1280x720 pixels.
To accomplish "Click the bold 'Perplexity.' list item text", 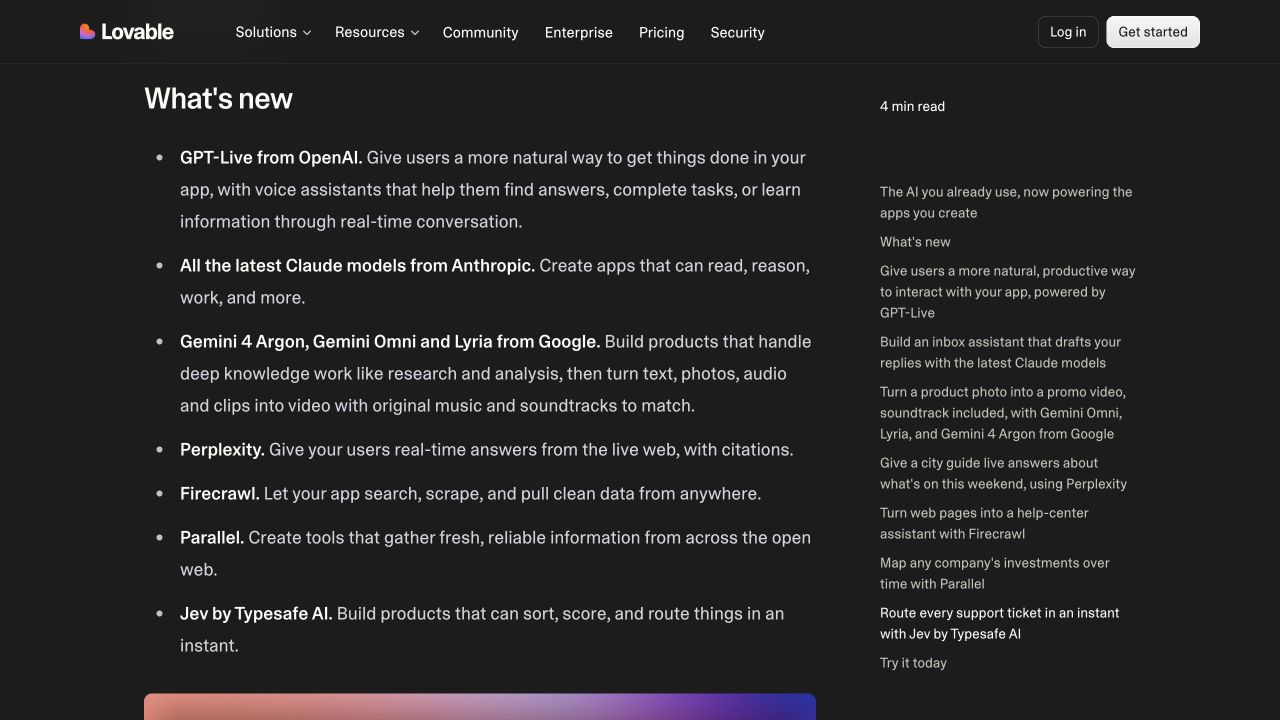I will (222, 449).
